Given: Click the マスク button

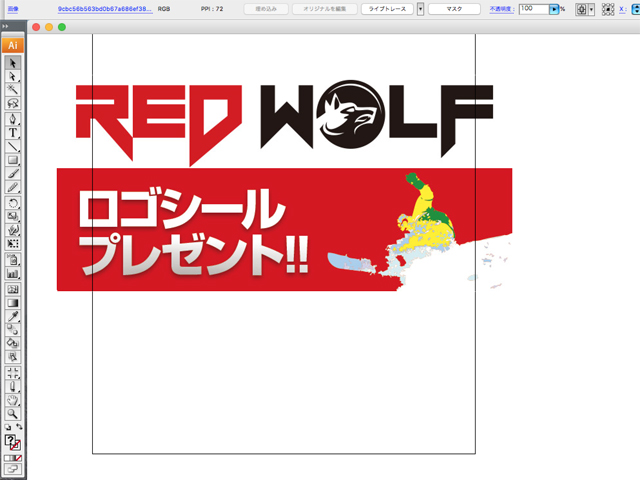Looking at the screenshot, I should click(x=454, y=9).
